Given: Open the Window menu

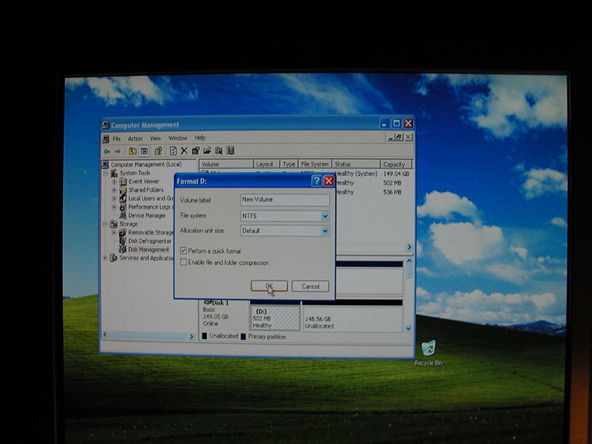Looking at the screenshot, I should (x=178, y=138).
